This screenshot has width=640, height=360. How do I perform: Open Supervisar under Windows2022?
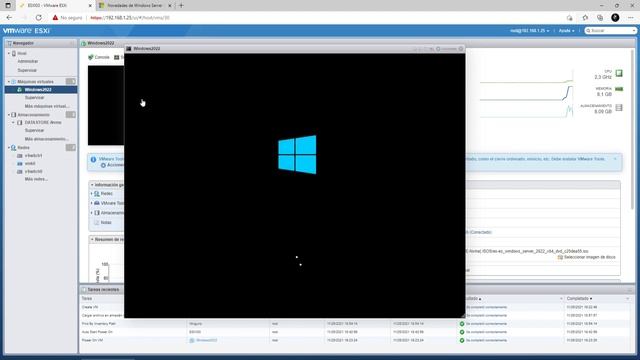tap(34, 98)
